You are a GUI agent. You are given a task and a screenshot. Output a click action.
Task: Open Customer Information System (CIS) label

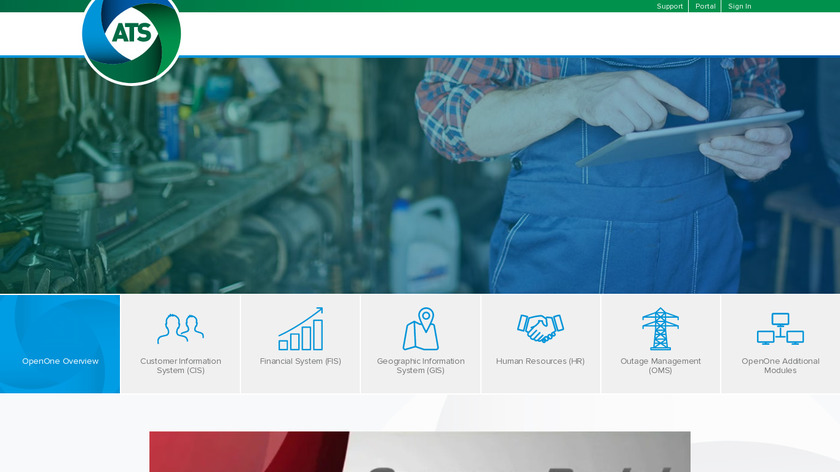pos(180,366)
